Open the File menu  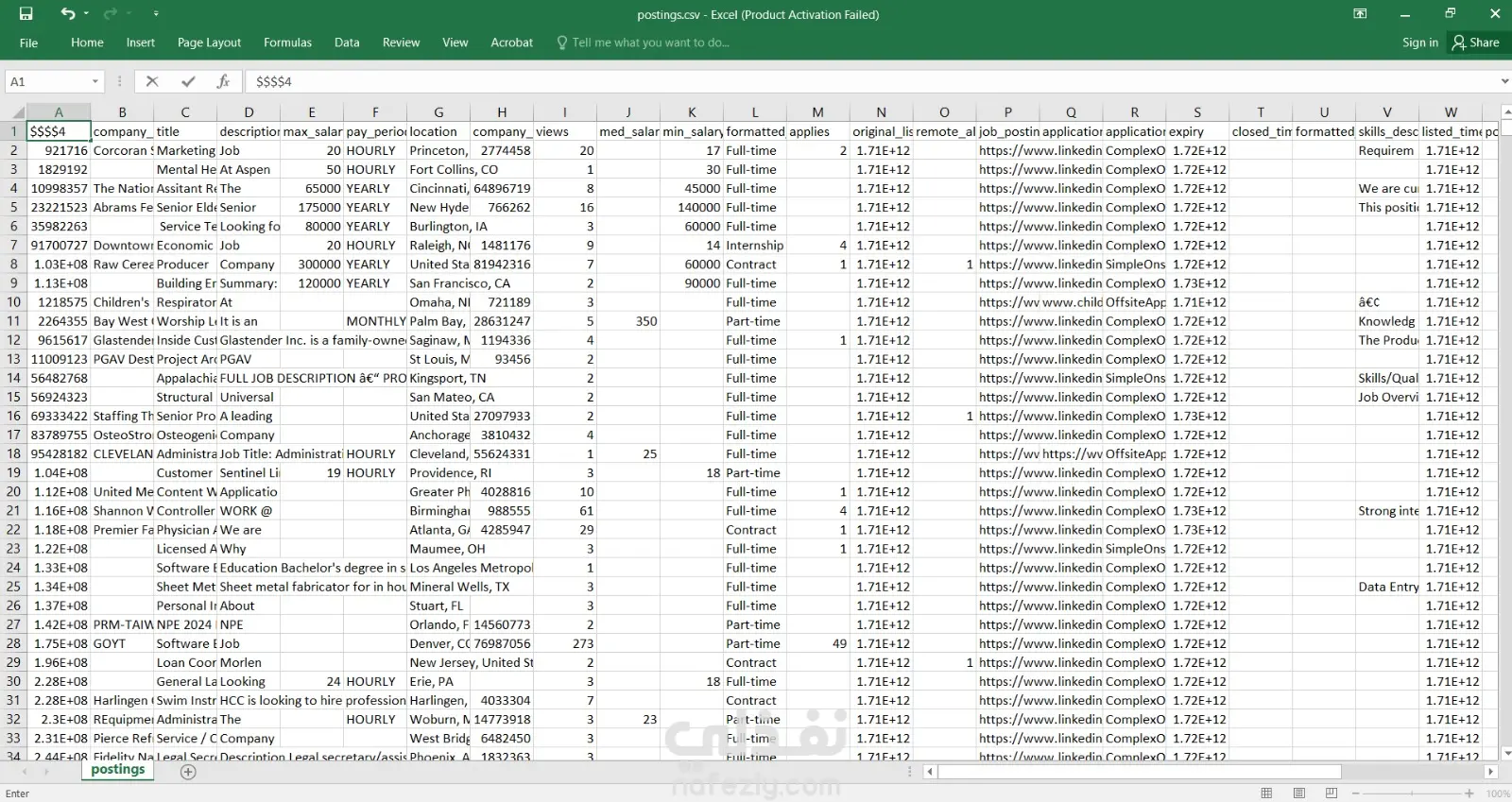click(29, 43)
